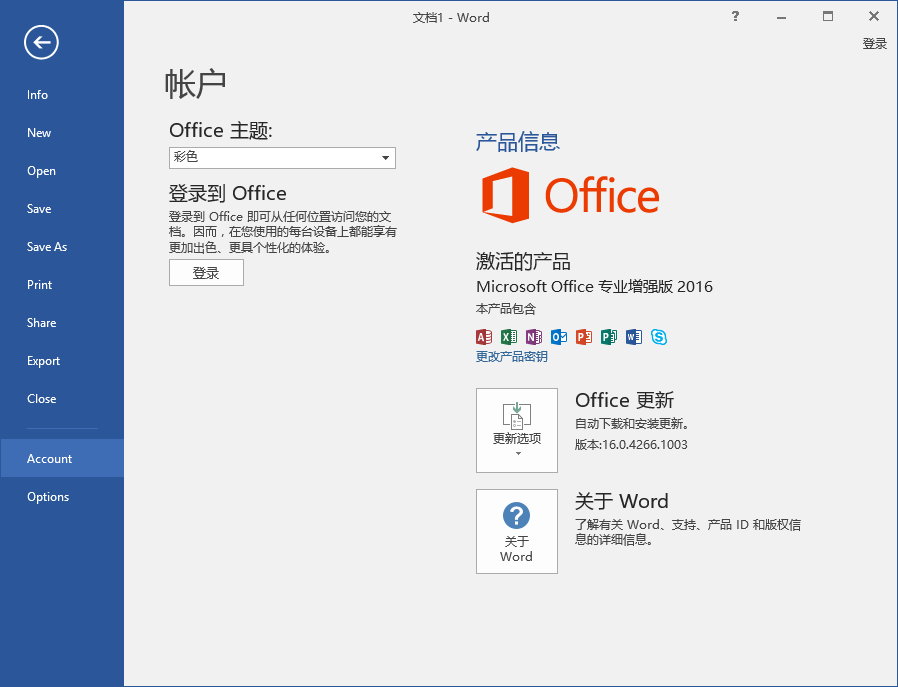This screenshot has width=898, height=687.
Task: Go to the Print page
Action: click(40, 285)
